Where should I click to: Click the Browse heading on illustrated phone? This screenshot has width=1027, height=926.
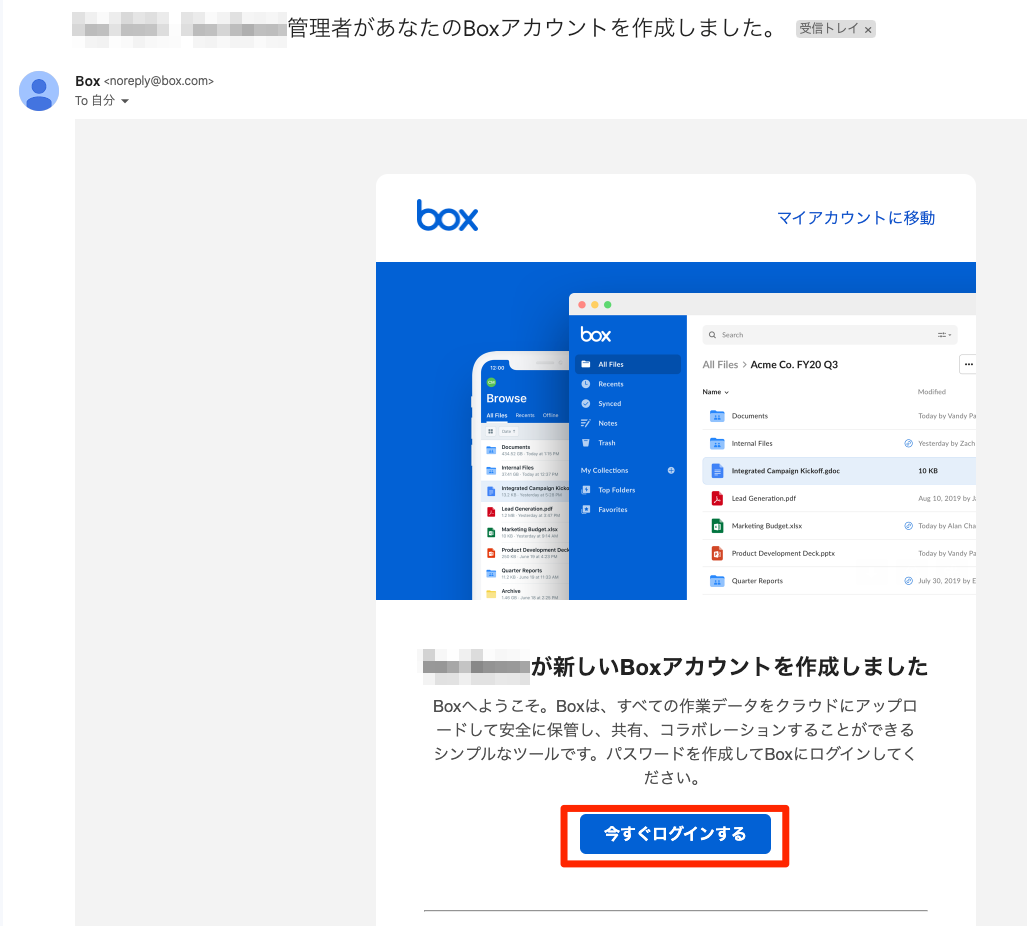pos(506,398)
